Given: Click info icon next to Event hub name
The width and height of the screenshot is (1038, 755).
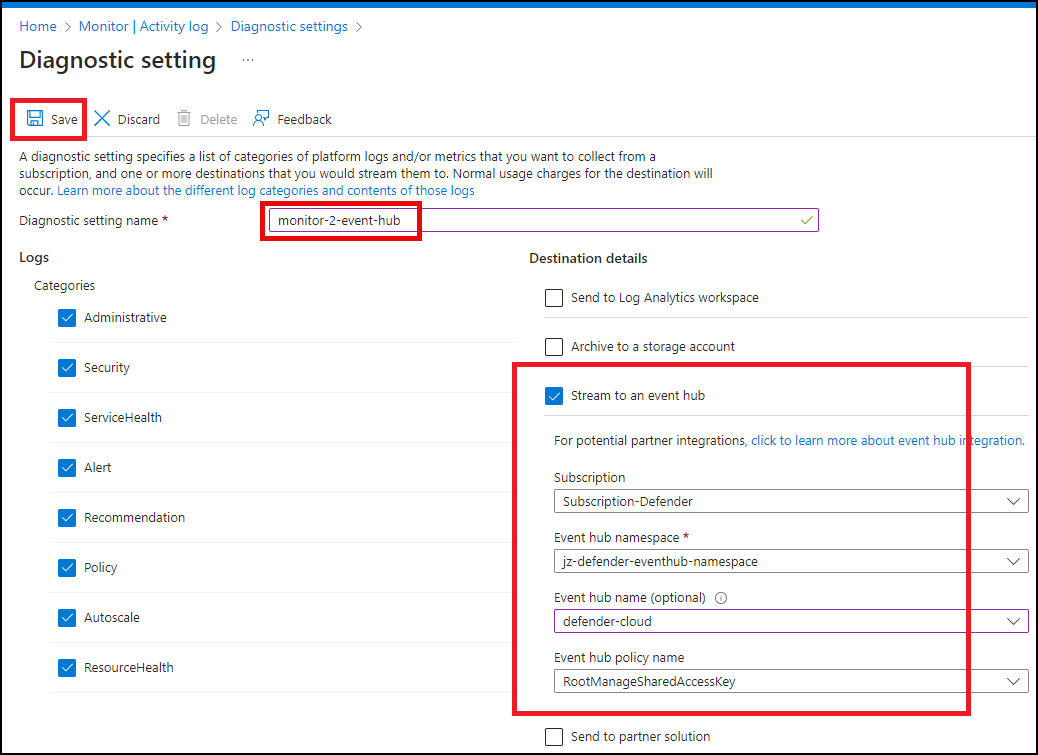Looking at the screenshot, I should click(x=721, y=598).
